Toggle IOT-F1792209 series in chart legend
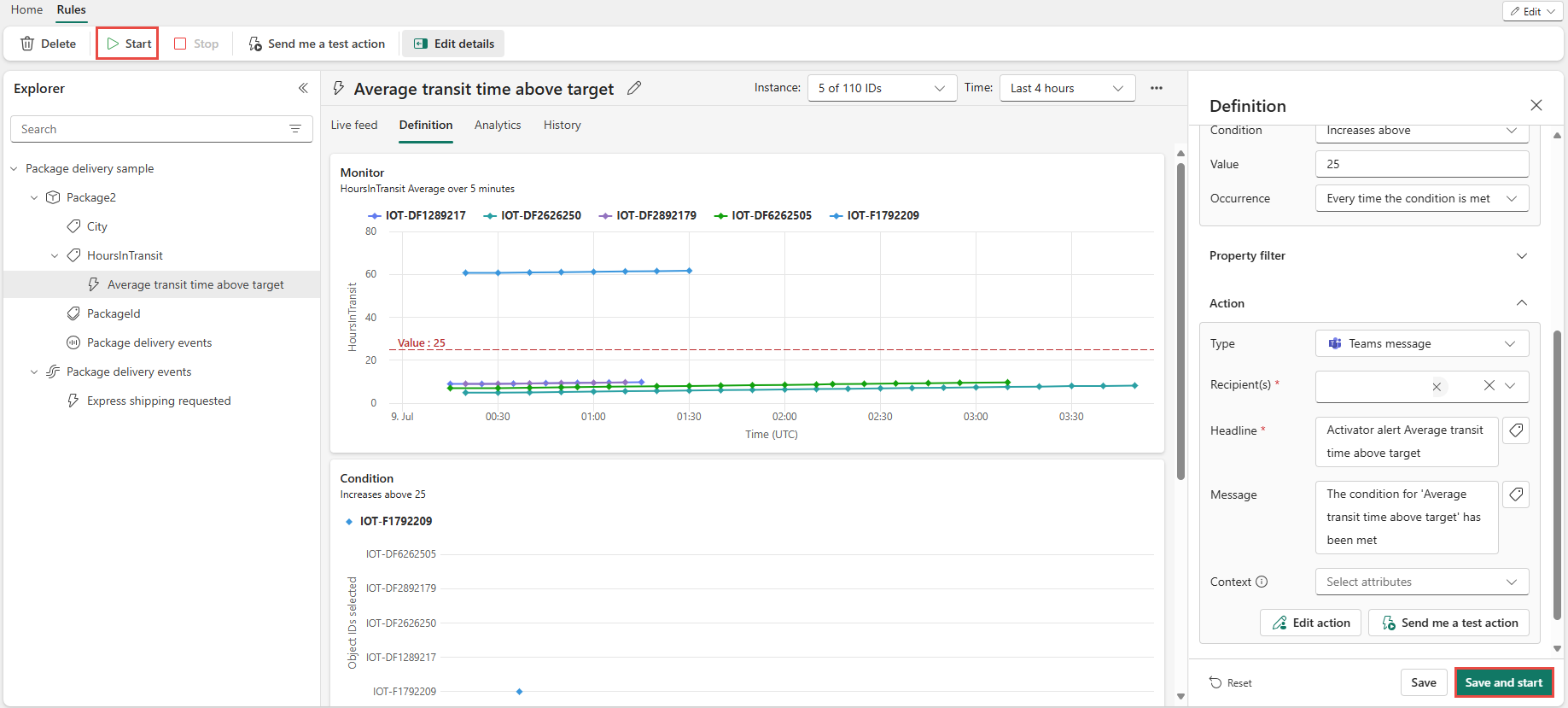Image resolution: width=1568 pixels, height=708 pixels. [x=874, y=215]
